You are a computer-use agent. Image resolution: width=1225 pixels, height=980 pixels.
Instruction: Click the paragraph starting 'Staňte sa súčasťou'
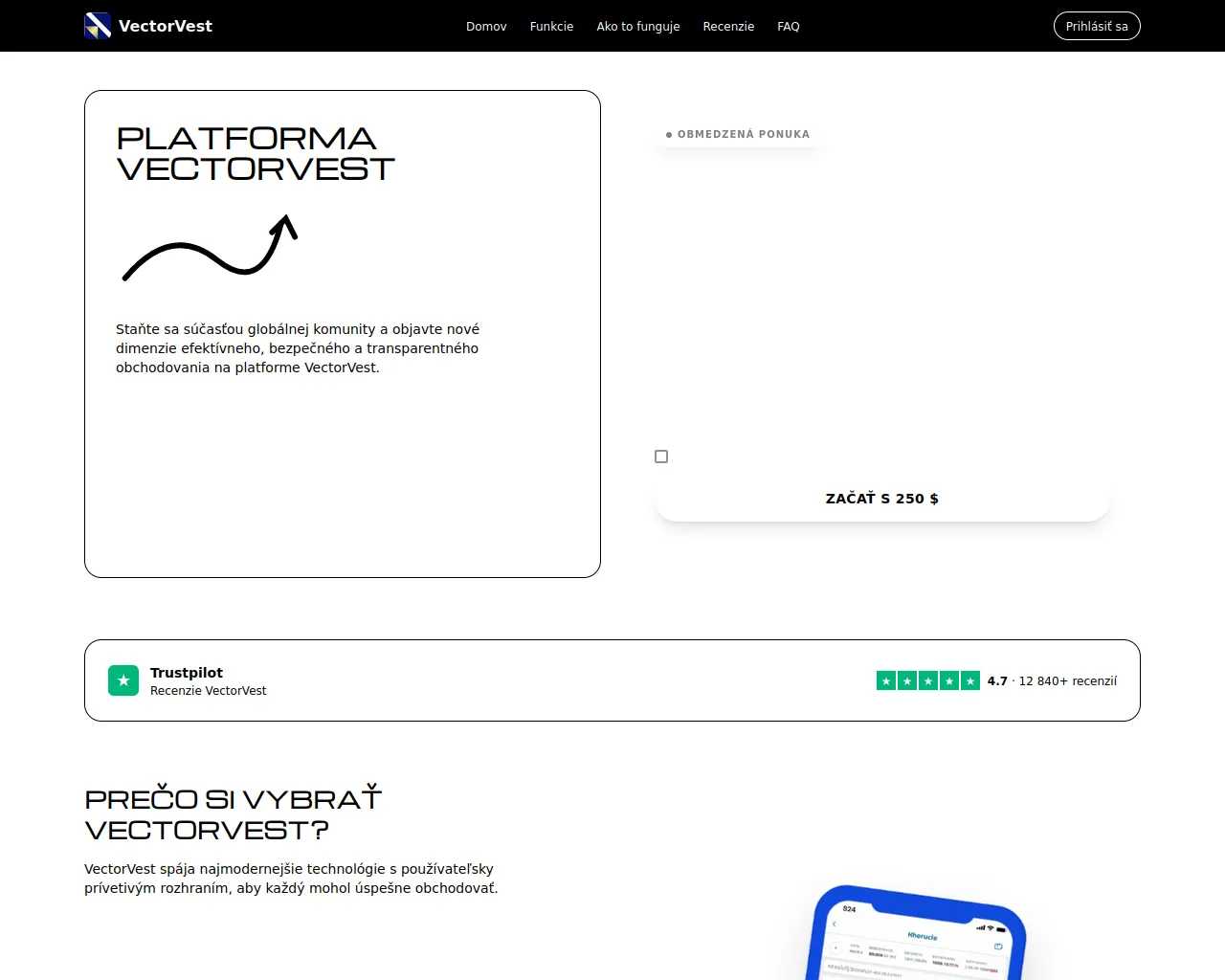pyautogui.click(x=298, y=348)
